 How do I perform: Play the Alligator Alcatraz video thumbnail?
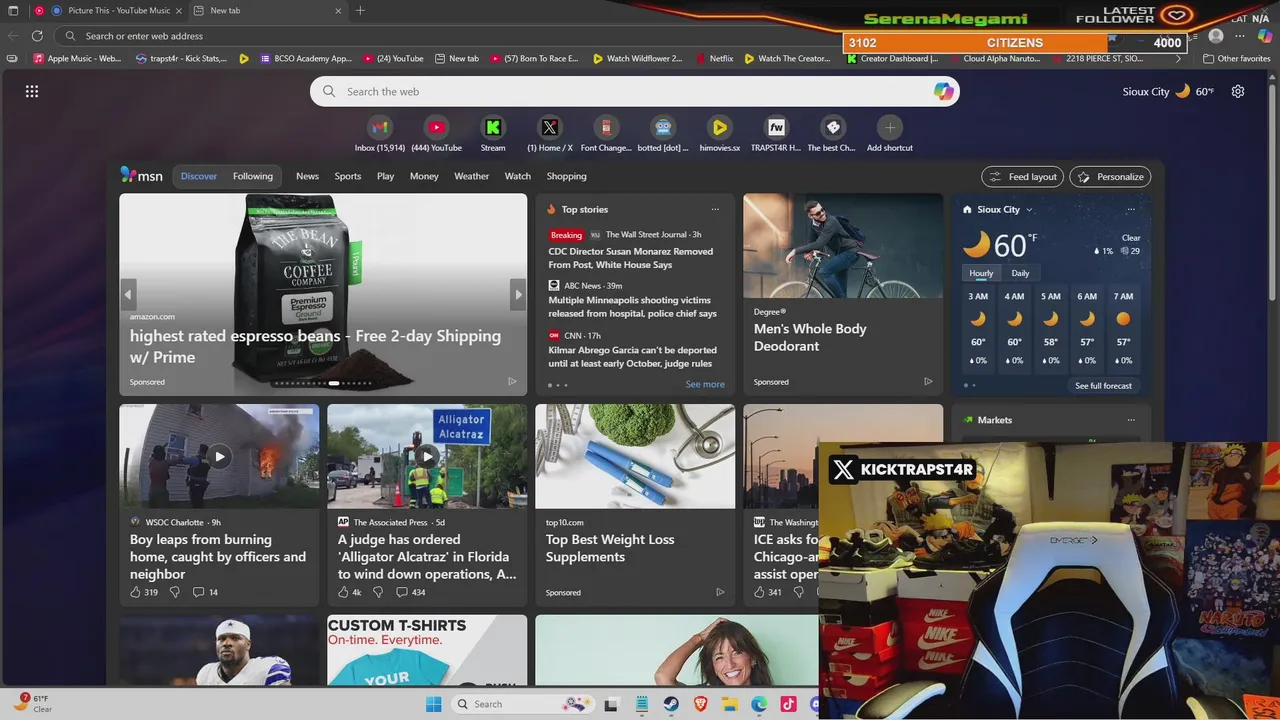point(427,457)
